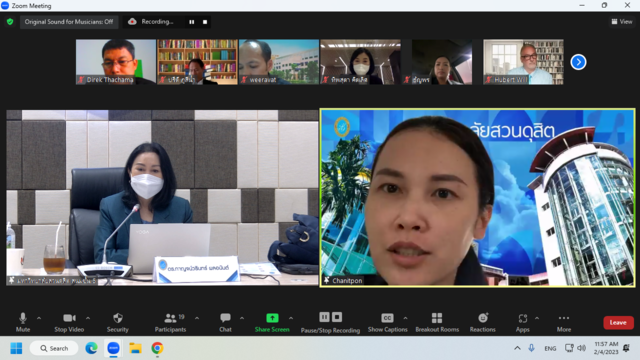Open File Explorer from taskbar

tap(136, 348)
